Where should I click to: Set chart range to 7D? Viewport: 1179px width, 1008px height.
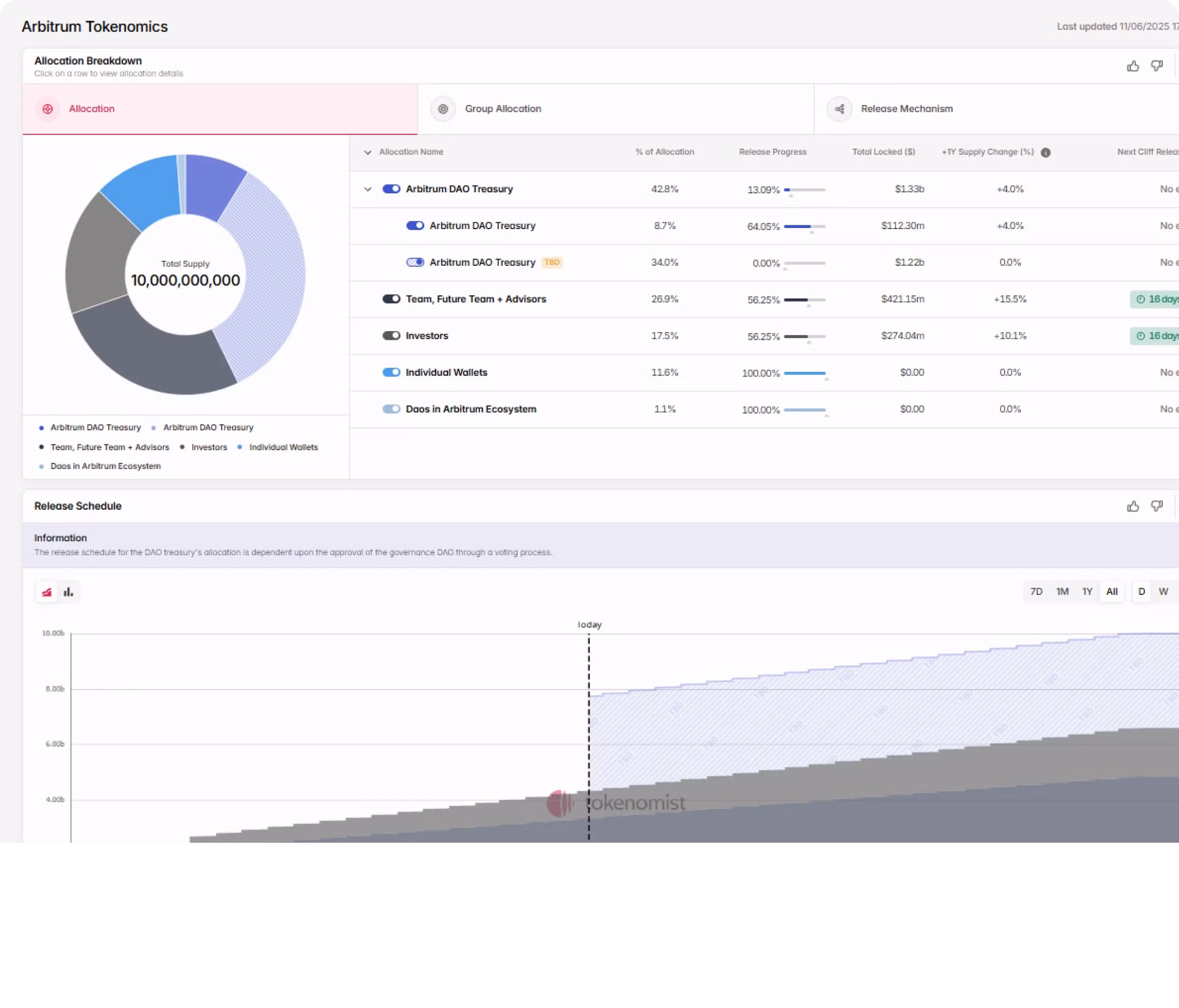(1036, 591)
